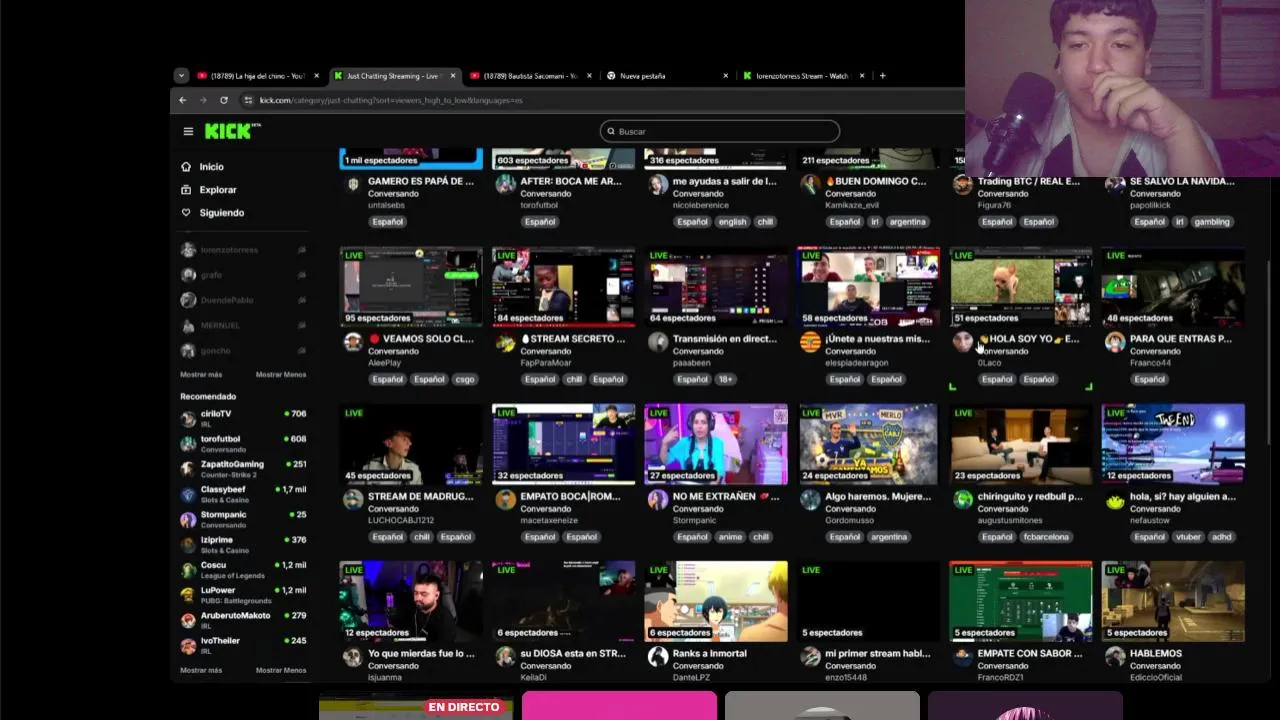Click FapParaMoar's channel avatar on stream card
Screen dimensions: 1280x720
(x=505, y=342)
